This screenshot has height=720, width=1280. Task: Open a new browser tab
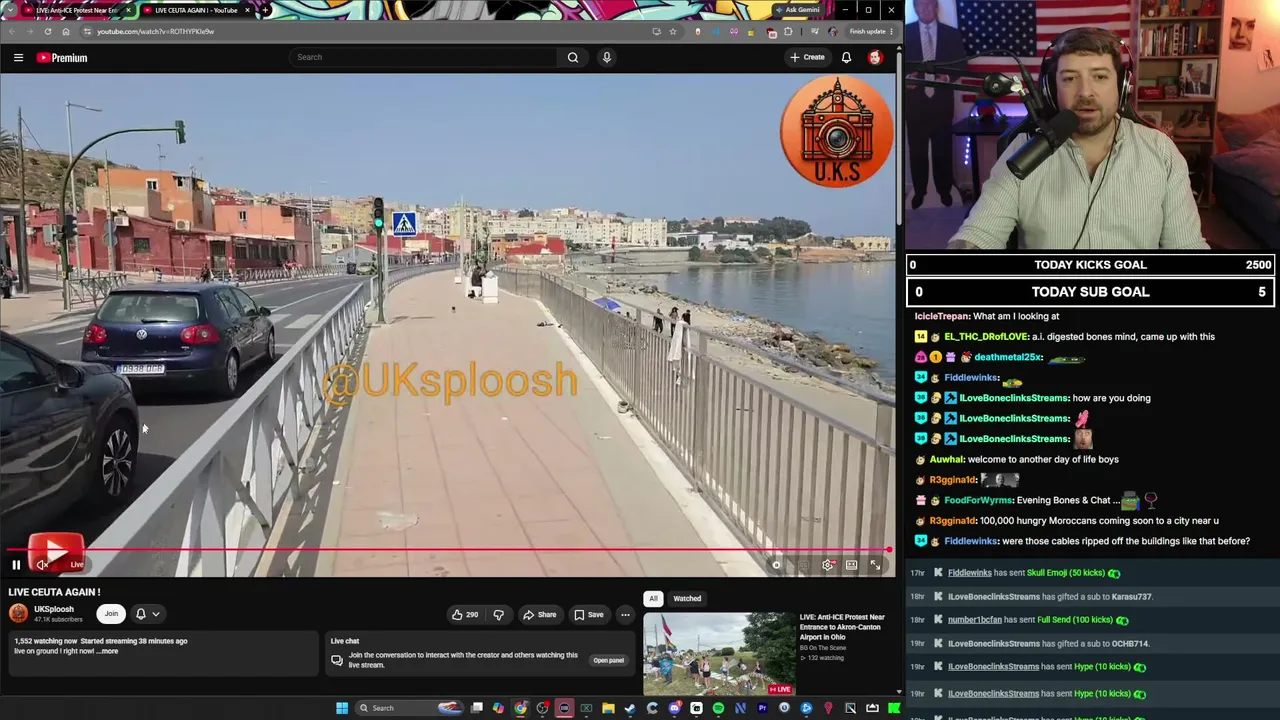265,10
